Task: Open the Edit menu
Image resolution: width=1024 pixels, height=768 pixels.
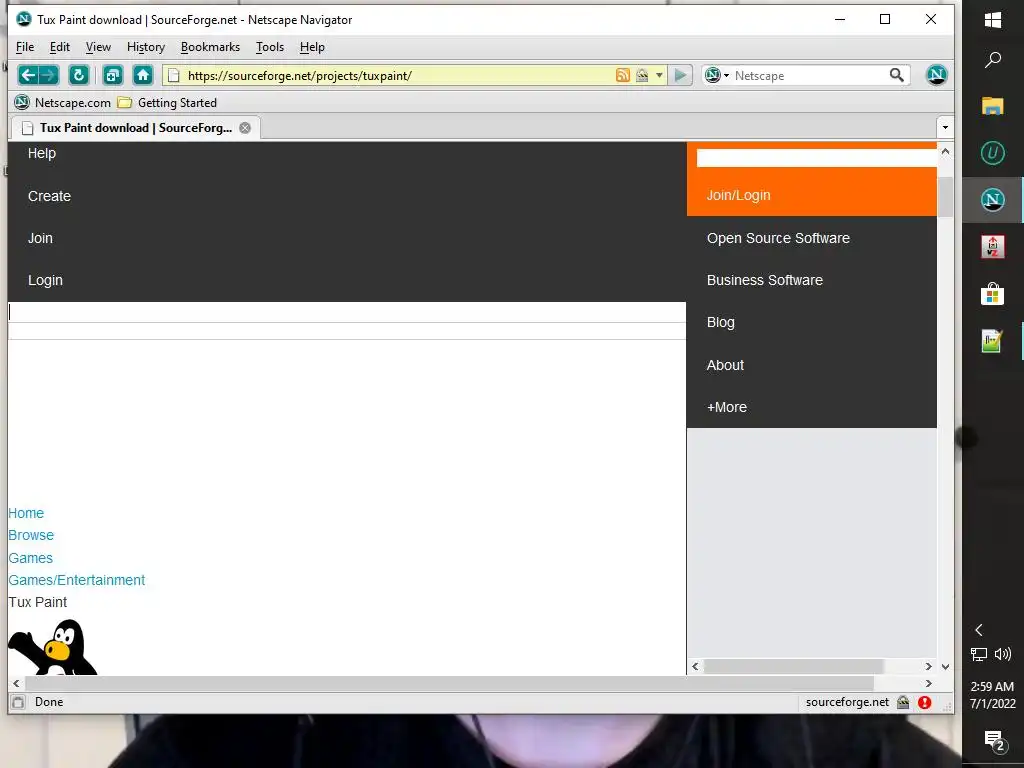Action: pos(59,47)
